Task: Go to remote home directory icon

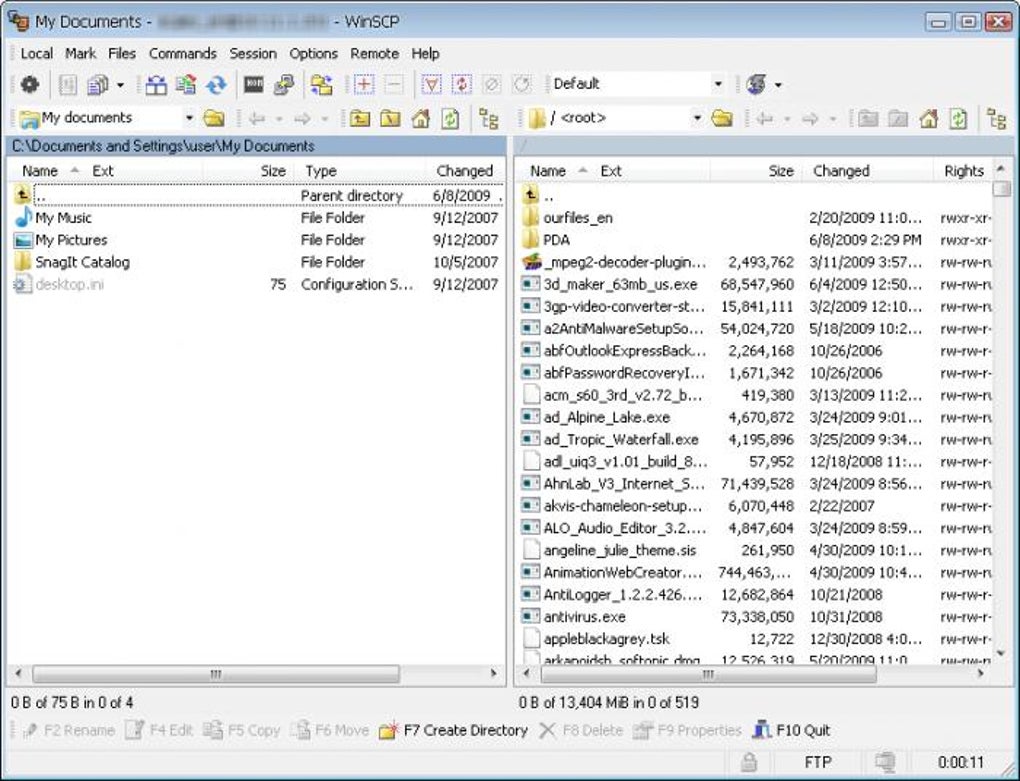Action: [928, 118]
